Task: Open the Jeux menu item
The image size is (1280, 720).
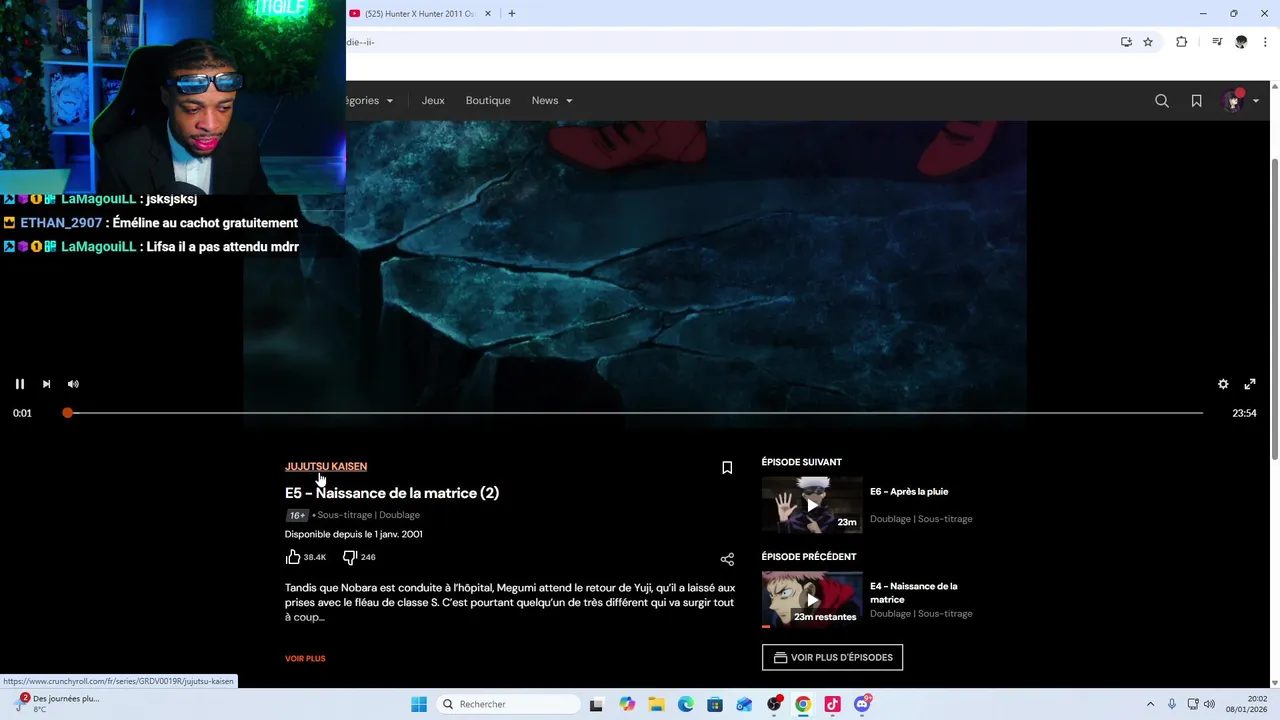Action: [x=433, y=101]
